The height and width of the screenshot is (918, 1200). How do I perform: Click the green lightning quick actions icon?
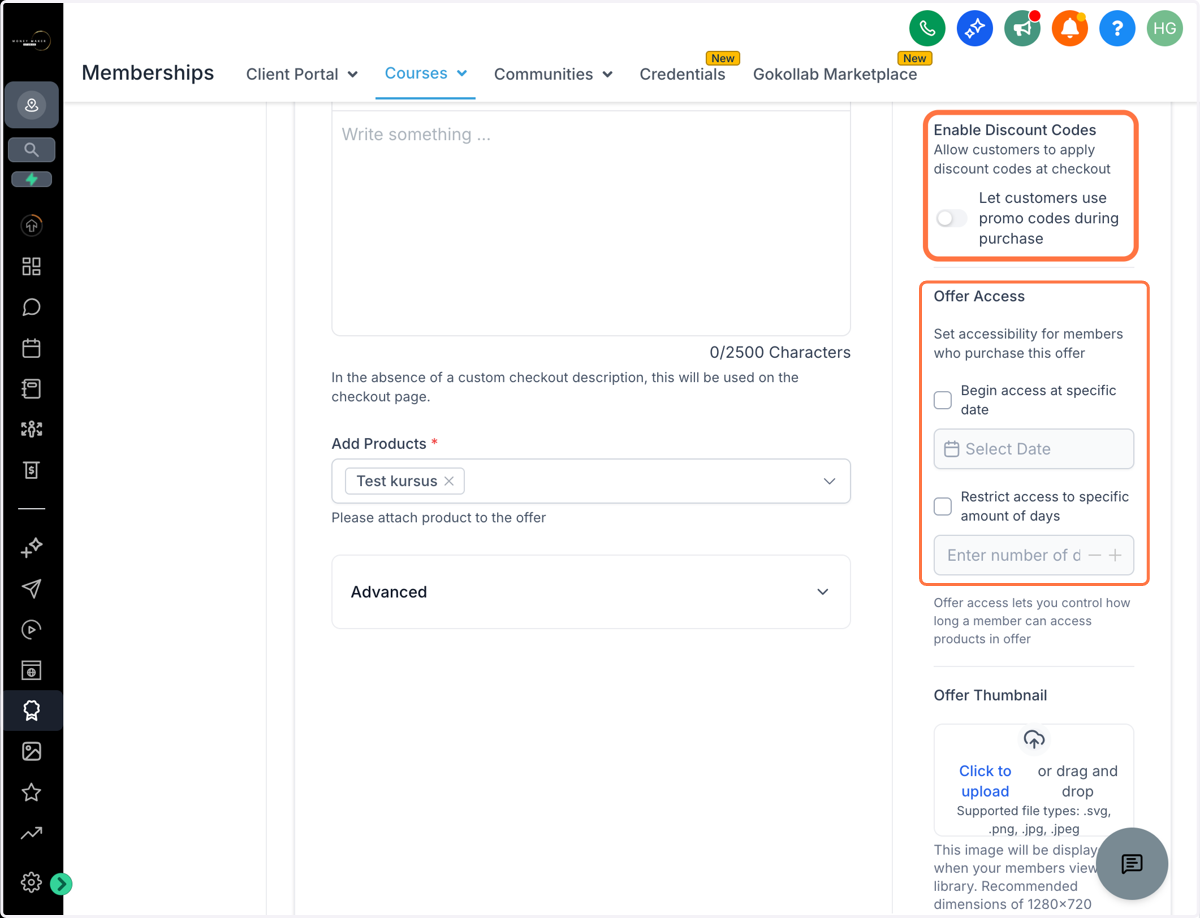click(x=31, y=180)
